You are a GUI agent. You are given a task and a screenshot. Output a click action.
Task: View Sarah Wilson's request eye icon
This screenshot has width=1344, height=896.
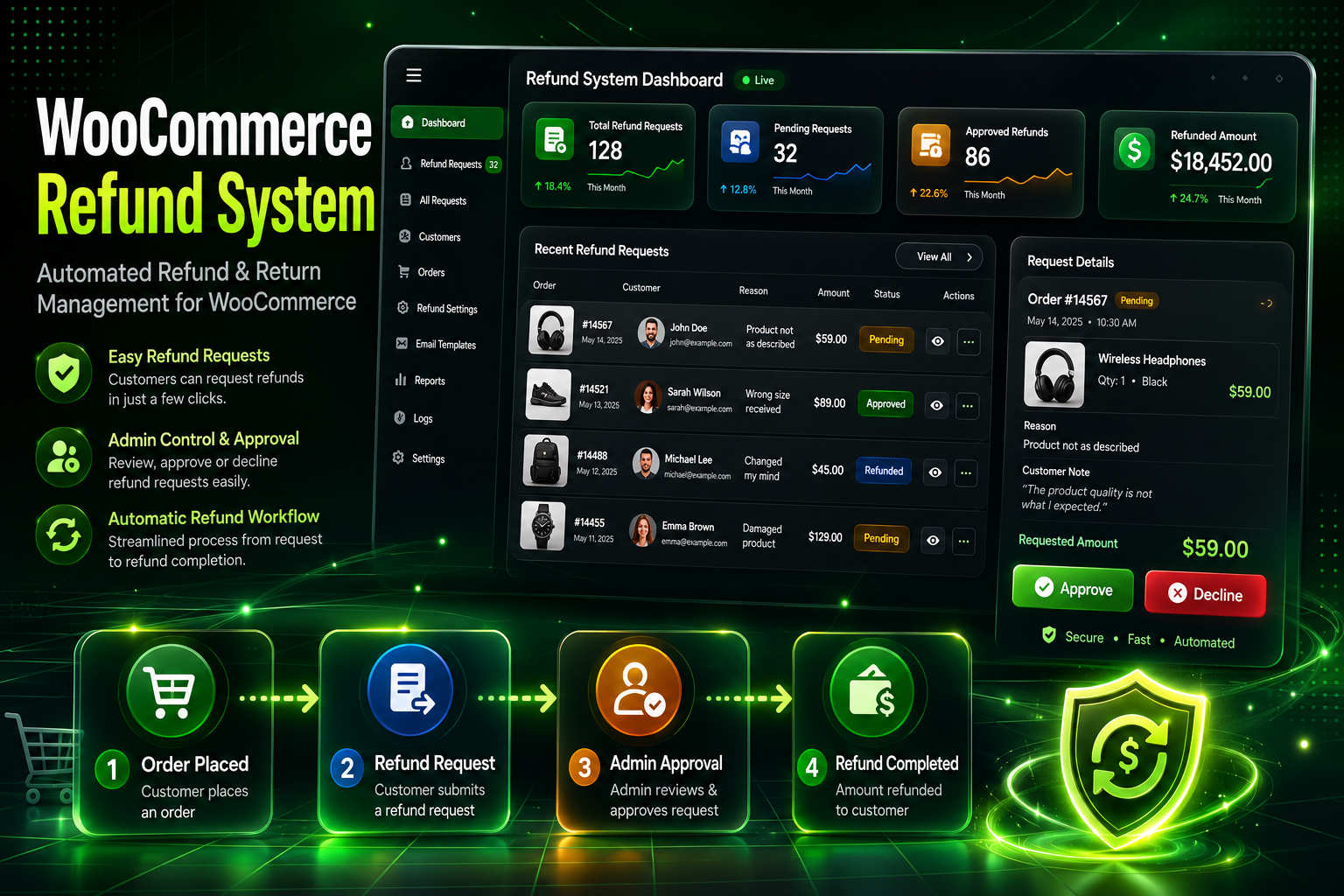click(936, 405)
